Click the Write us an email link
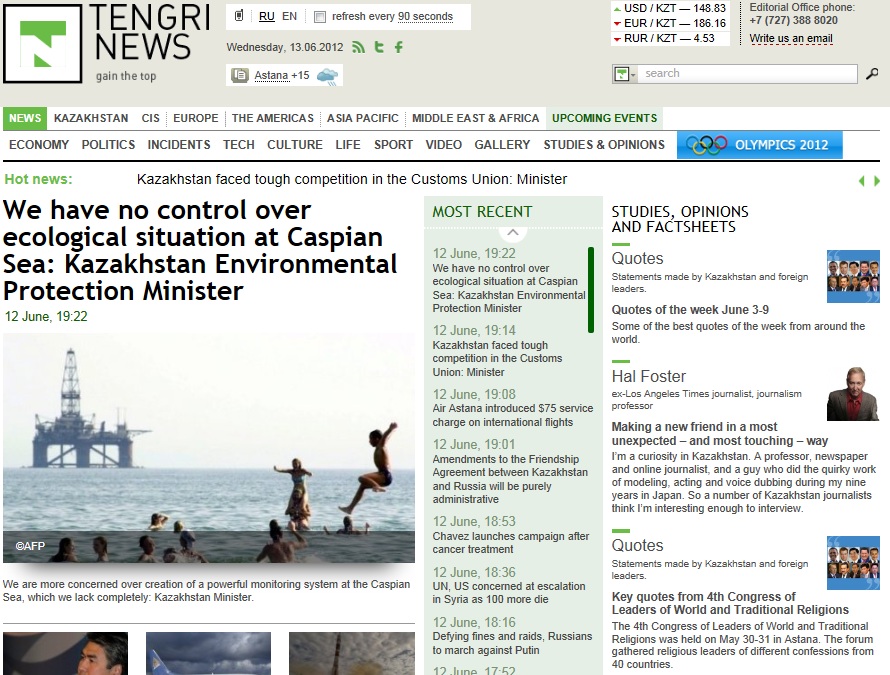 coord(790,39)
